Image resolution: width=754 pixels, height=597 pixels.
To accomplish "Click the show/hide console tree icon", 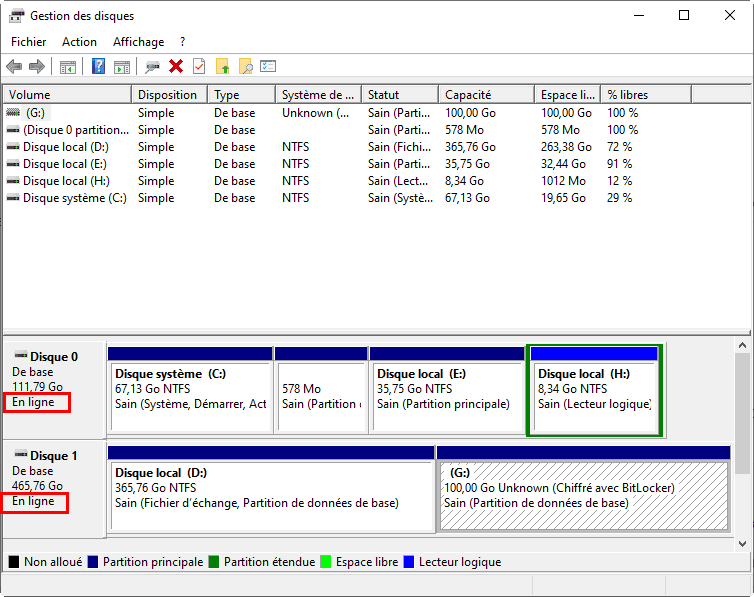I will click(68, 67).
